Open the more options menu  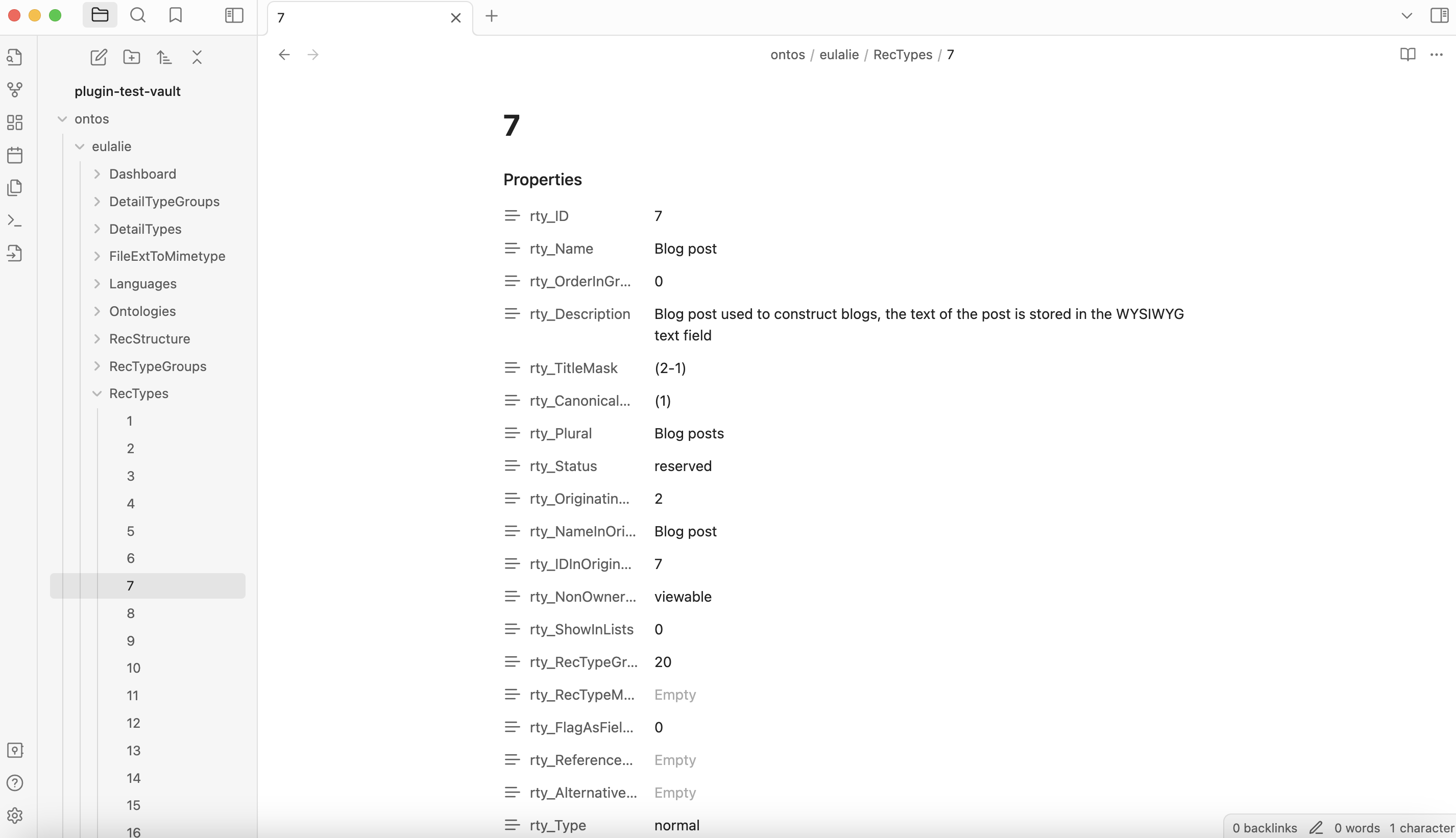1436,55
